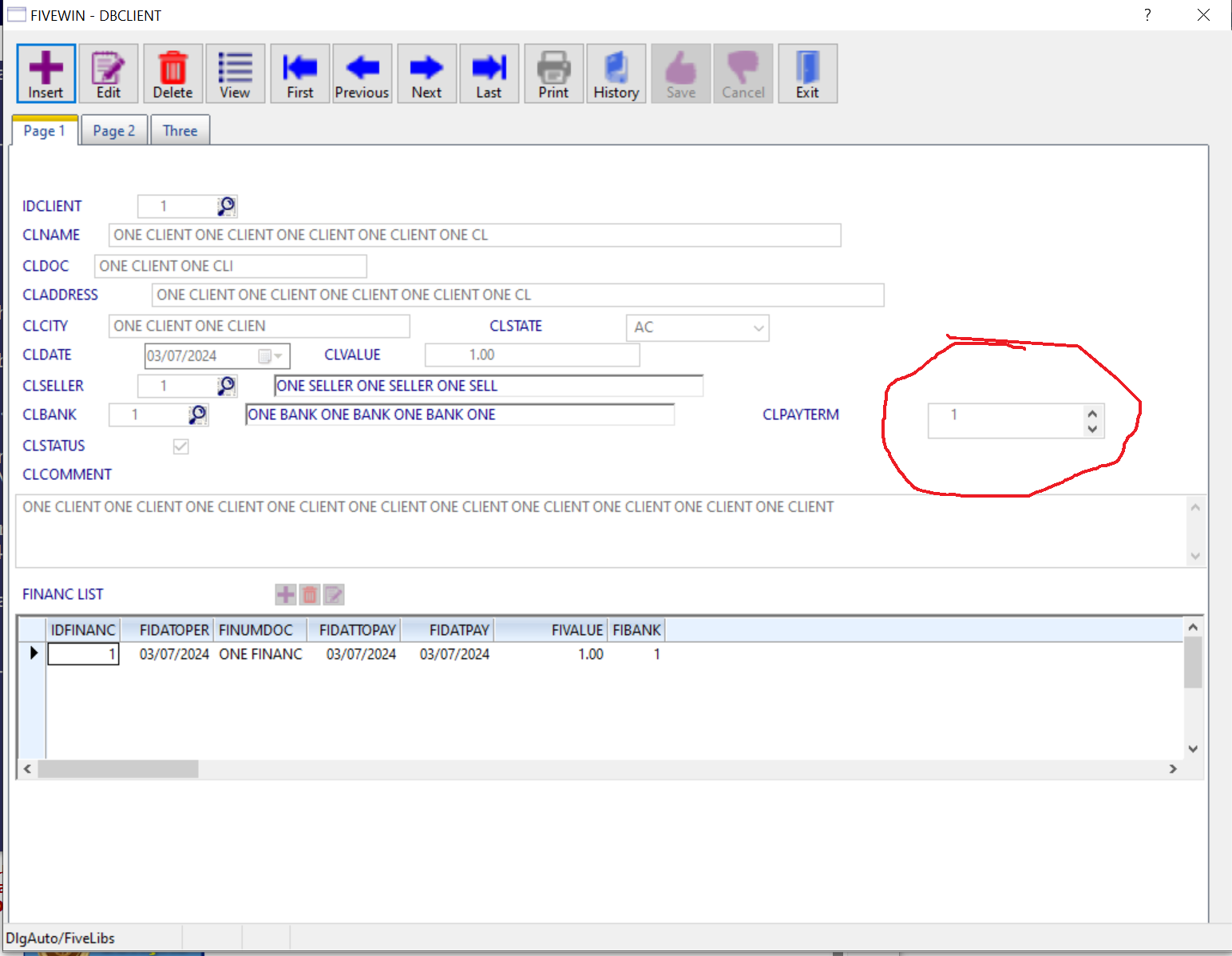The height and width of the screenshot is (956, 1232).
Task: Click the FINUMDOC column header
Action: (260, 630)
